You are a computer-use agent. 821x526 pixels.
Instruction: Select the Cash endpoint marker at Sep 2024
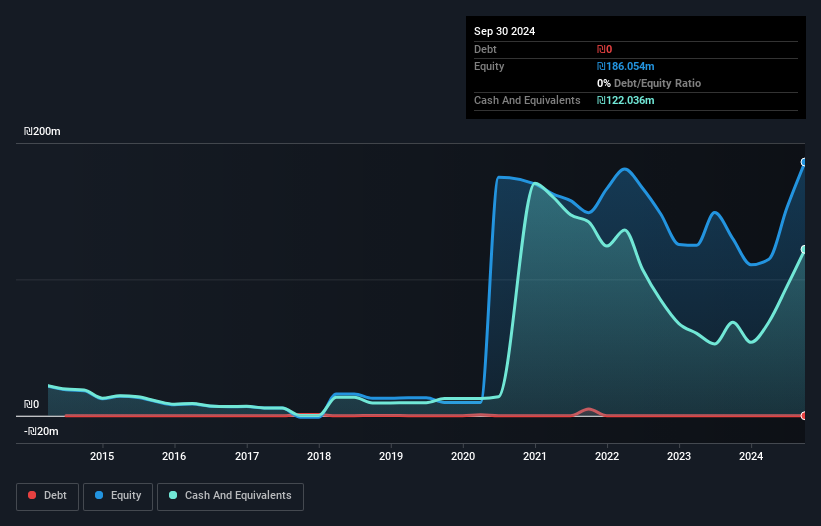click(804, 250)
